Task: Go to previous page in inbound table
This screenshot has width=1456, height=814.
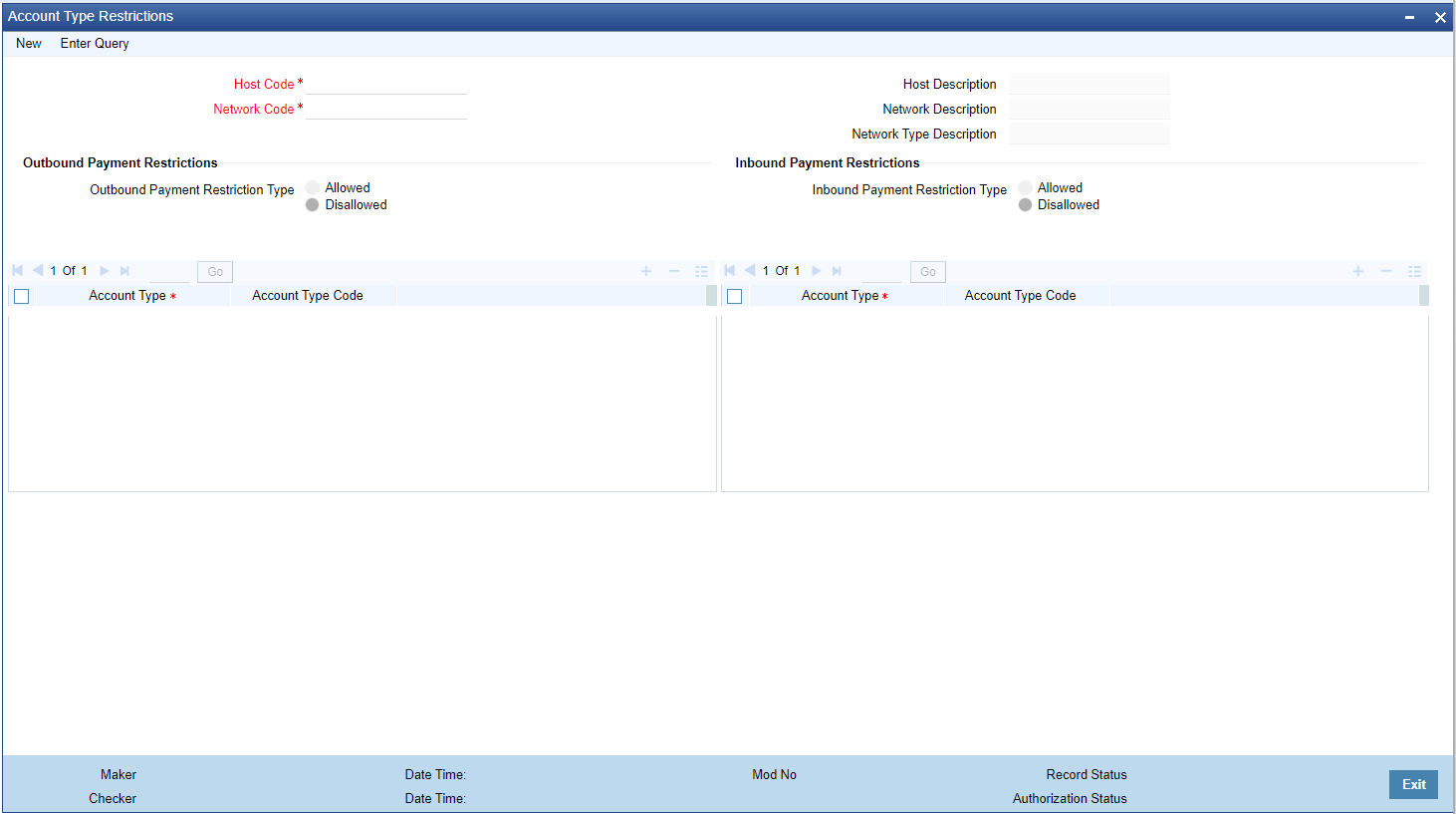Action: pyautogui.click(x=750, y=271)
